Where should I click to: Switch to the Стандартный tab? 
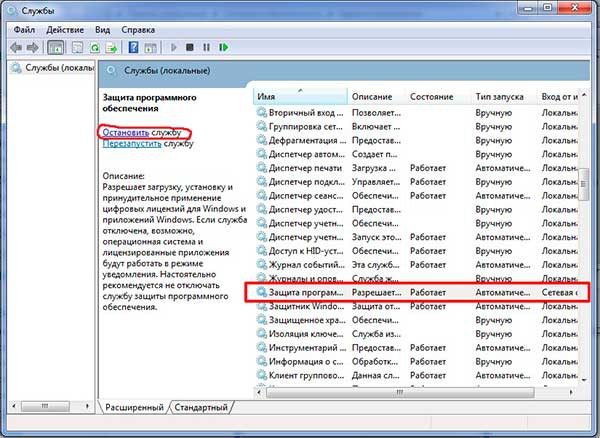(201, 407)
